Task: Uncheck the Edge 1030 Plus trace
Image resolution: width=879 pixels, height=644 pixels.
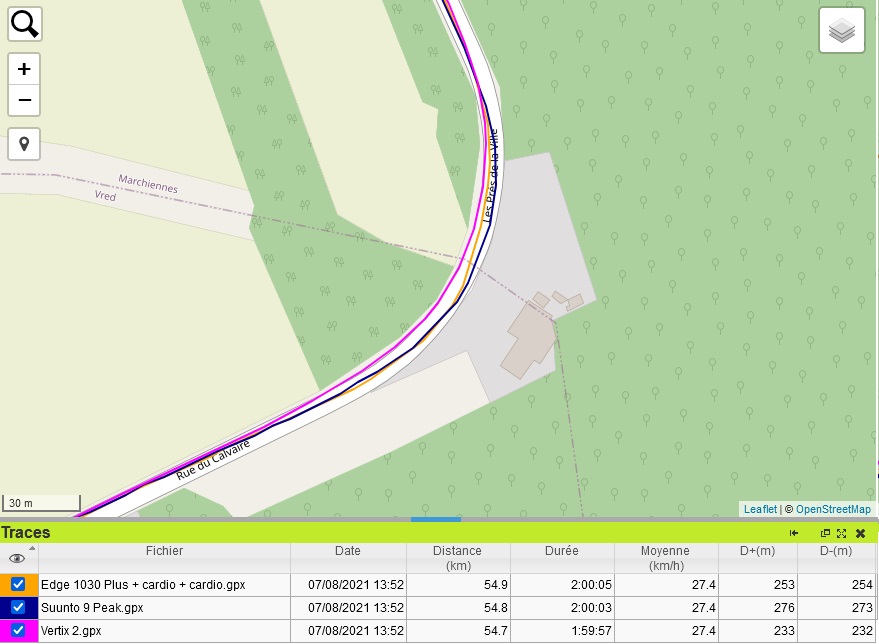Action: click(18, 584)
